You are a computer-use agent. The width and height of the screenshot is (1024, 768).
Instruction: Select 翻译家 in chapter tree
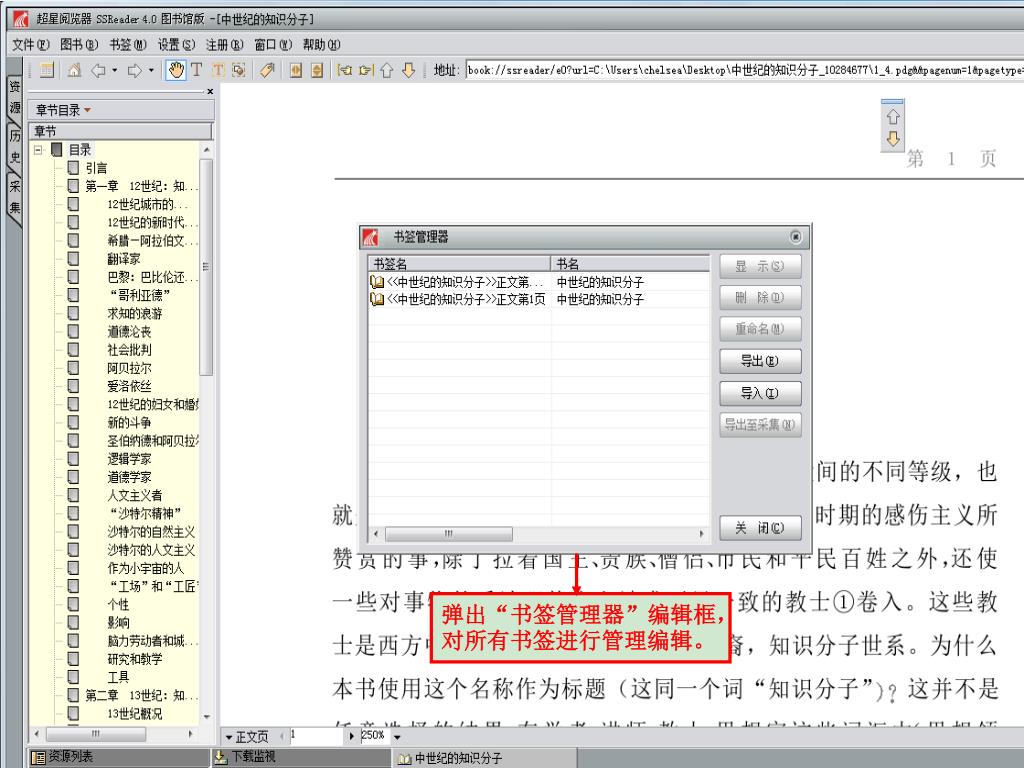pyautogui.click(x=124, y=259)
